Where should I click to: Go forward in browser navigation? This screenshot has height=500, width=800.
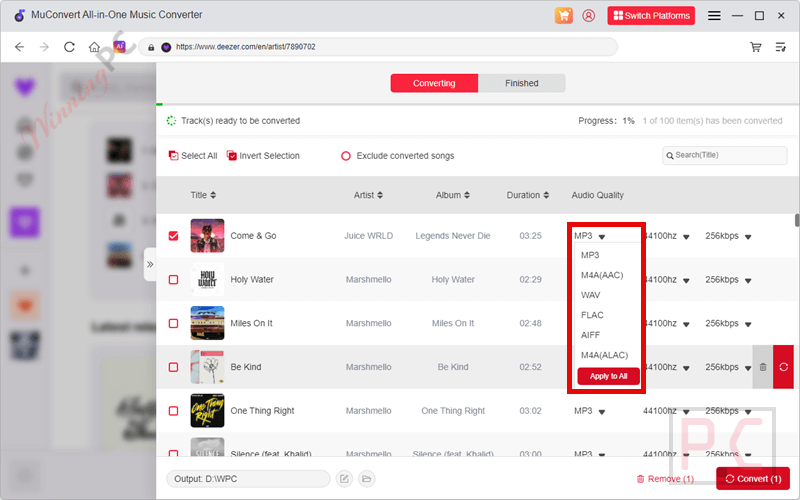(x=44, y=47)
